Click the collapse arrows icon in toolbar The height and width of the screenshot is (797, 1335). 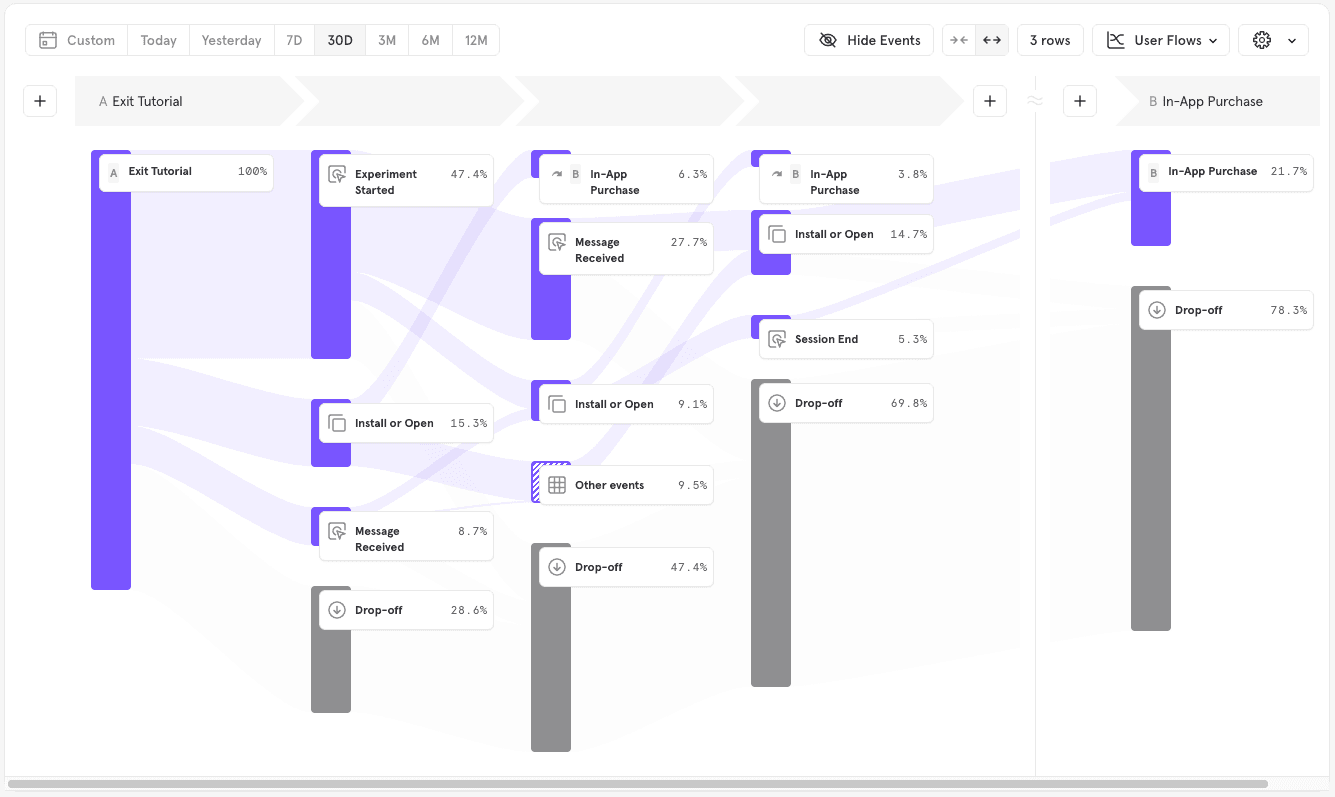tap(959, 40)
